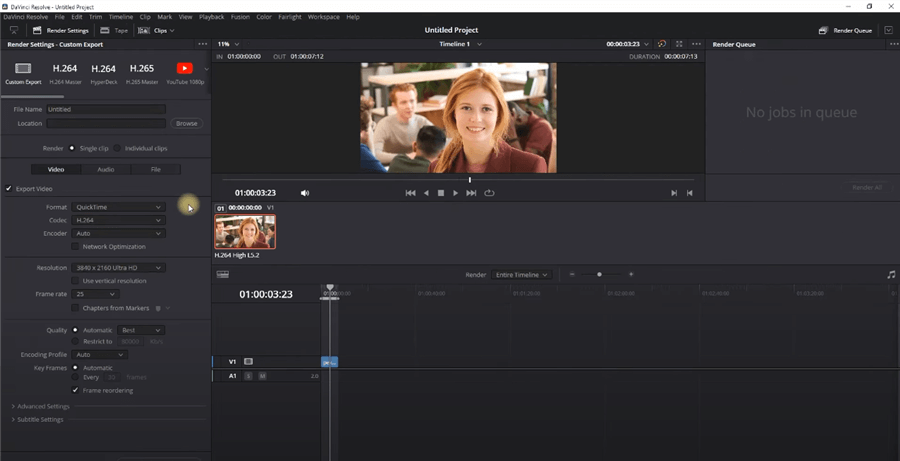
Task: Jump to last frame in viewer
Action: click(471, 193)
